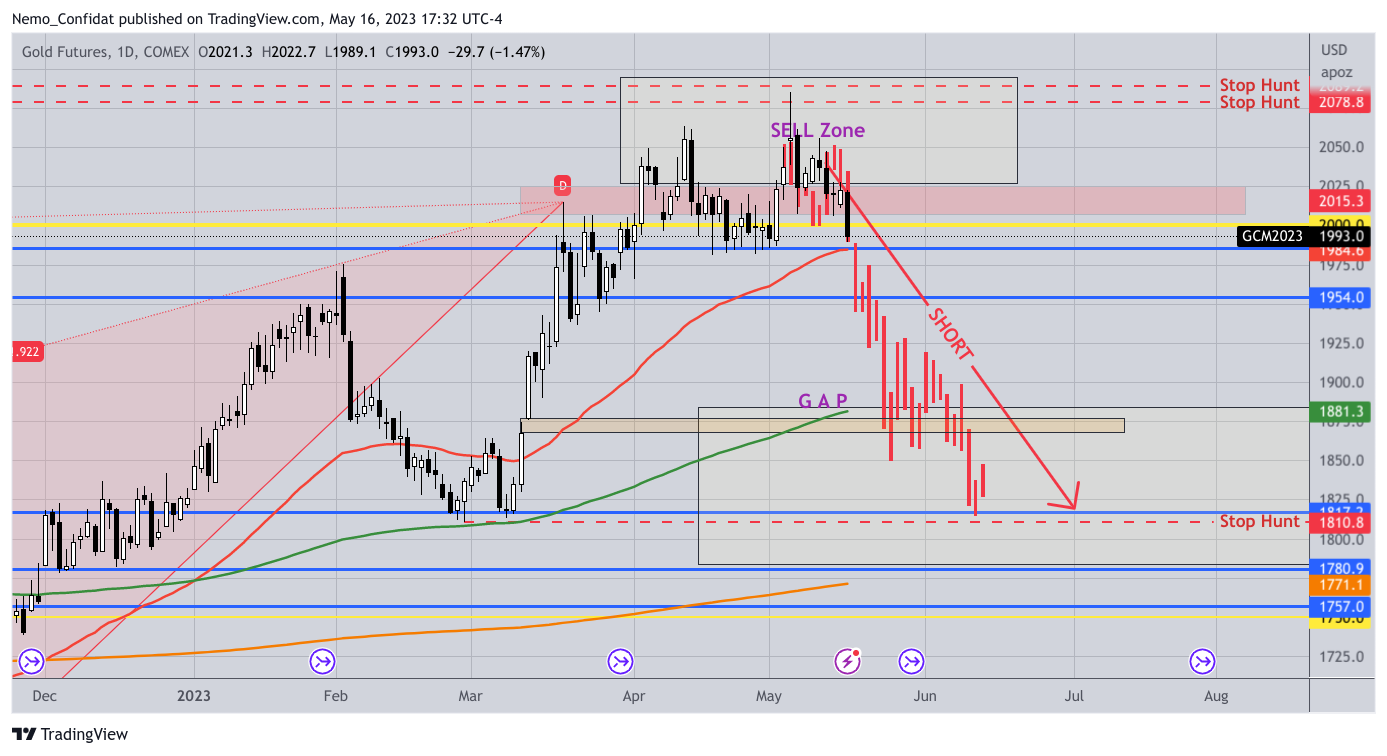Viewport: 1387px width, 756px height.
Task: Click the Jul label on the time axis
Action: tap(1075, 694)
